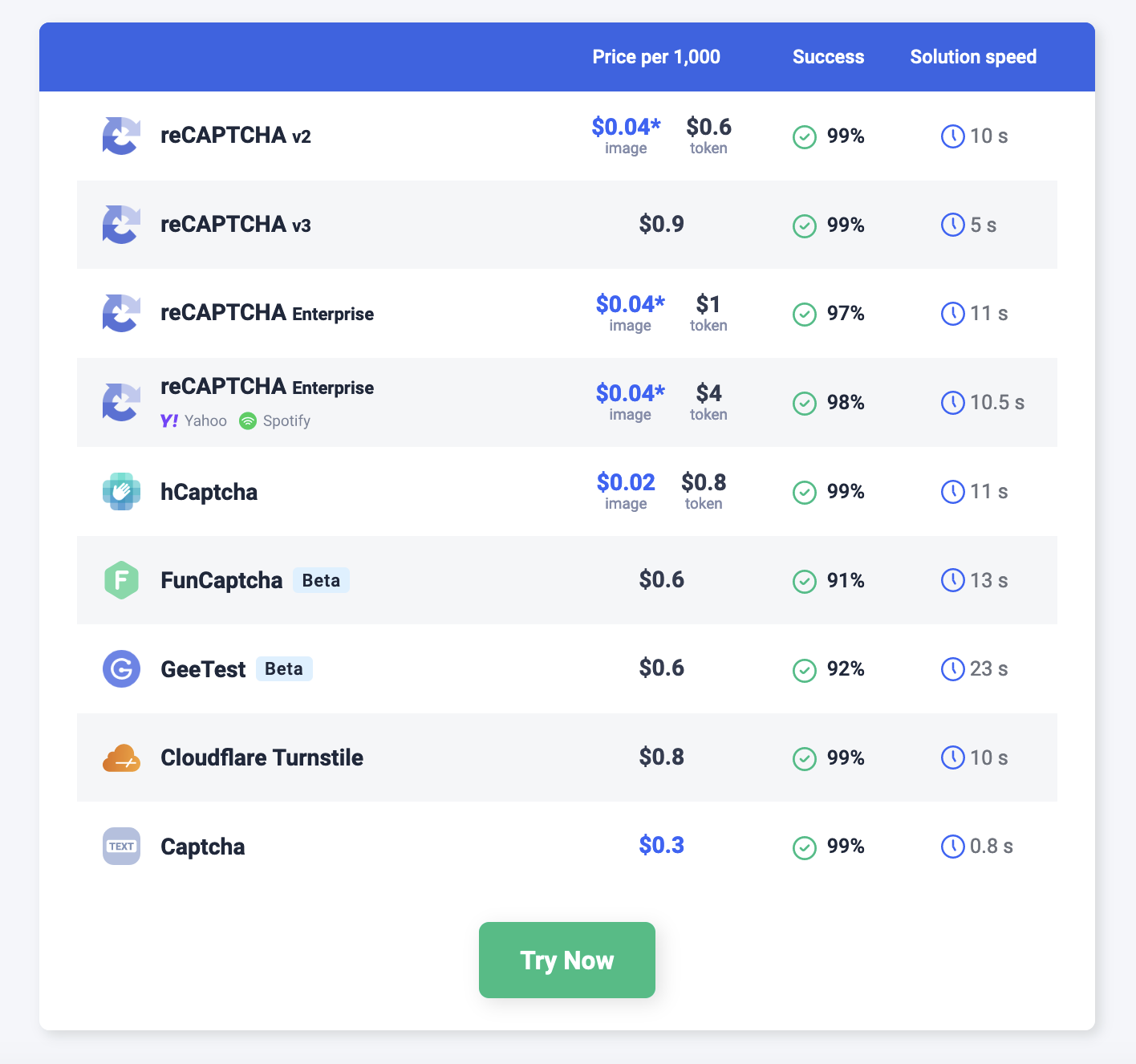Click the success checkmark in the Cloudflare Turnstile row
1136x1064 pixels.
(x=805, y=758)
